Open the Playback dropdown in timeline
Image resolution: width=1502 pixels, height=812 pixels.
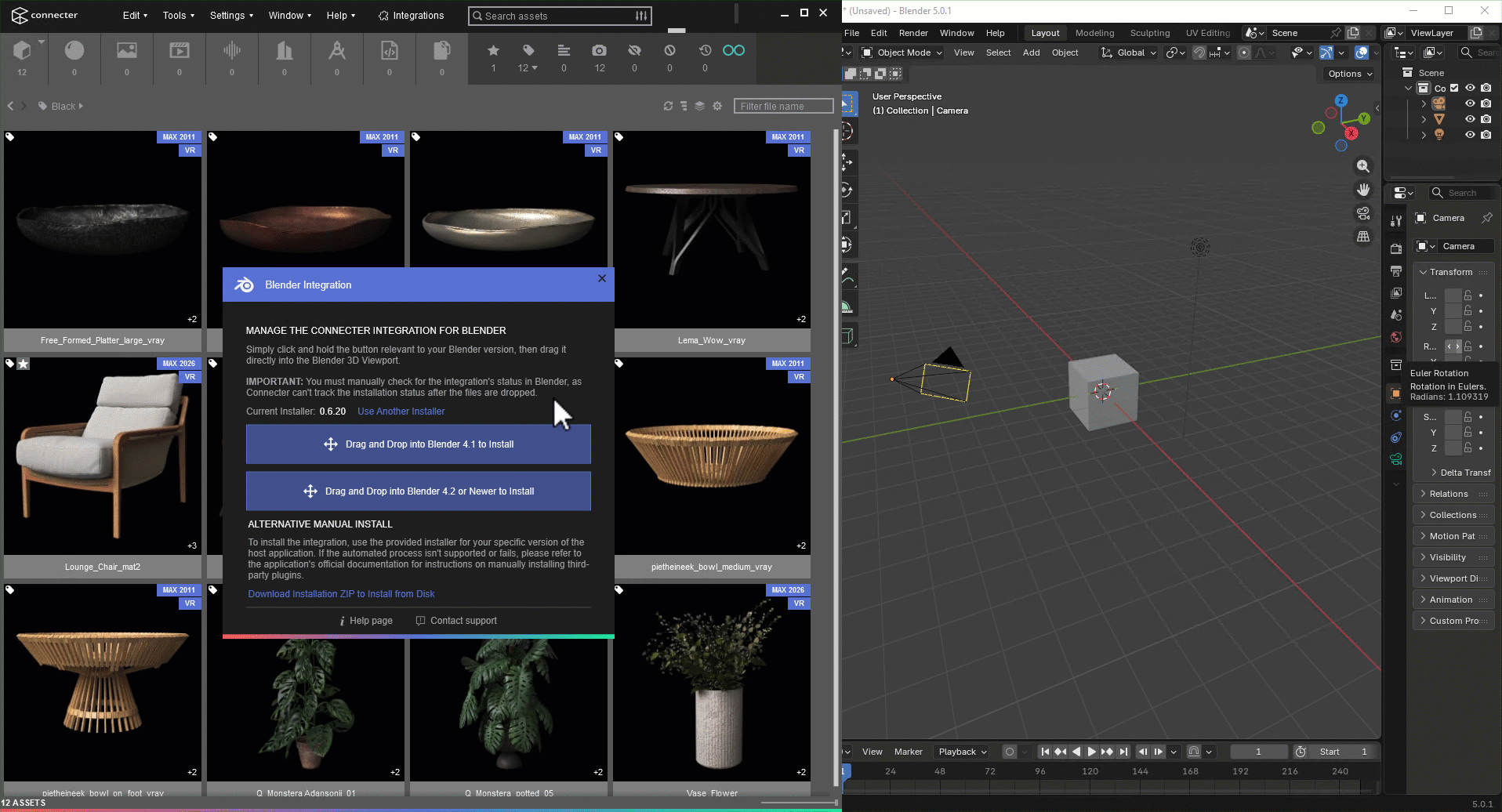963,752
